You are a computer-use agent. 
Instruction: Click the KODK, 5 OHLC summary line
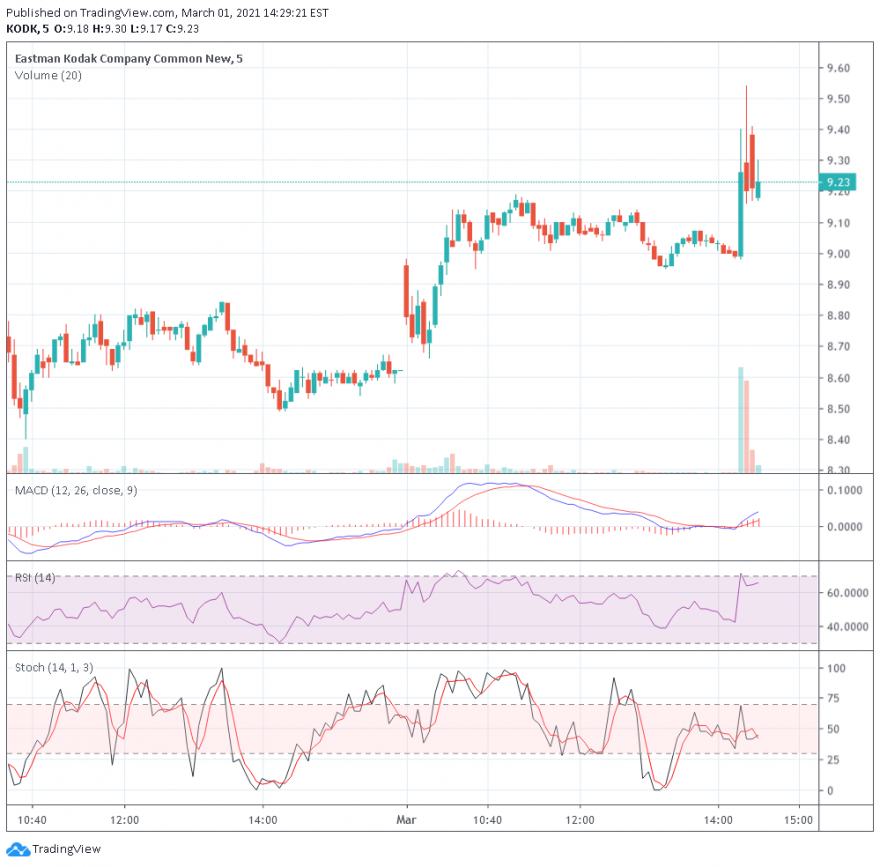click(103, 29)
